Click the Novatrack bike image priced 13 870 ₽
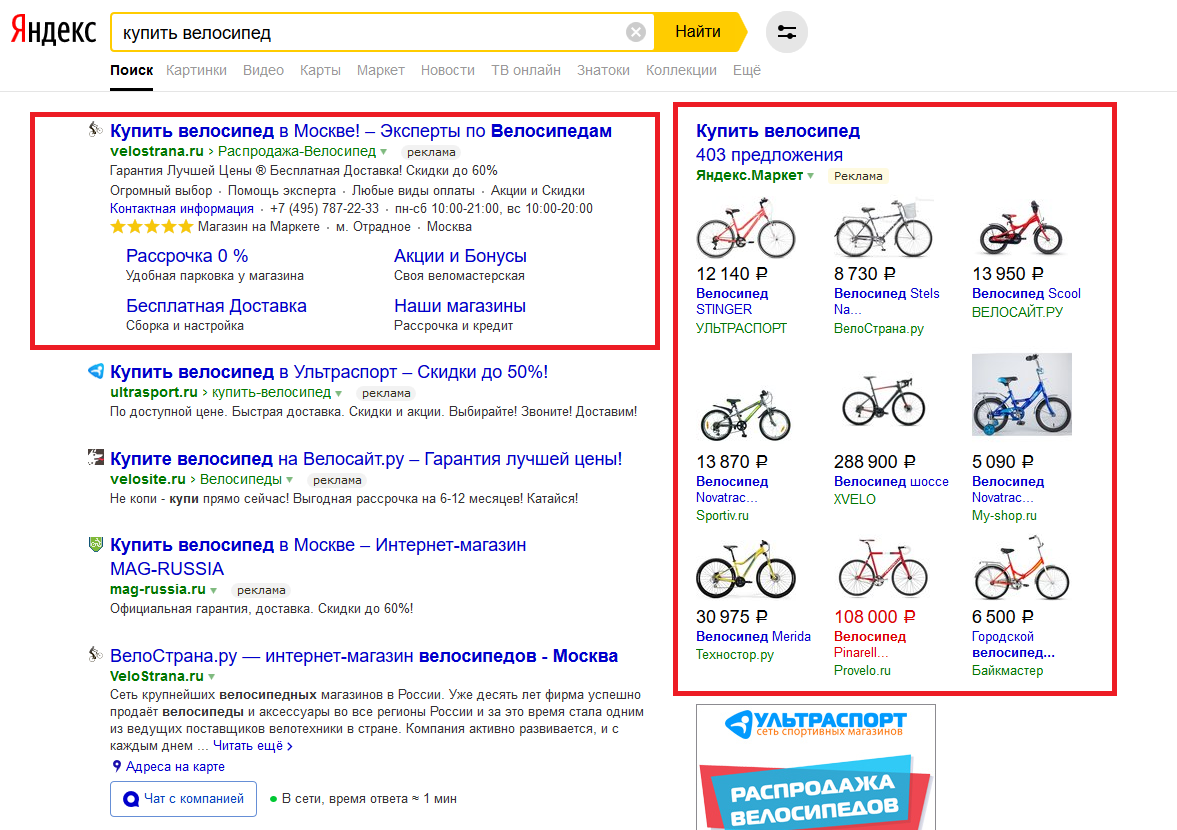 pyautogui.click(x=745, y=414)
